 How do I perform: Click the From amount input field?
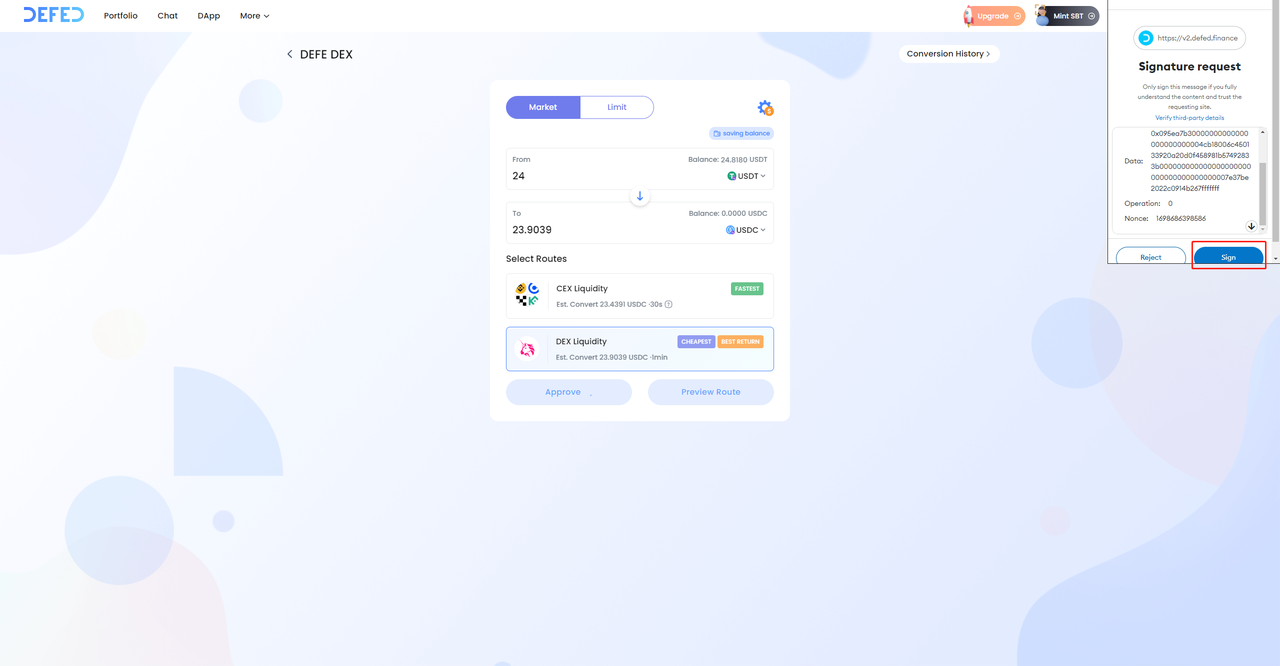(x=600, y=176)
